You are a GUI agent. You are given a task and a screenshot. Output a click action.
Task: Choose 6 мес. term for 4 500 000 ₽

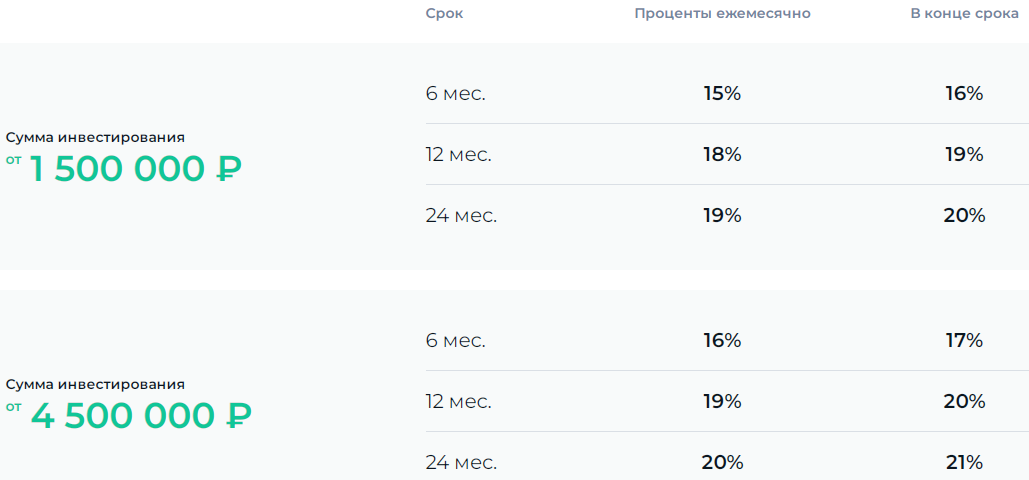455,341
